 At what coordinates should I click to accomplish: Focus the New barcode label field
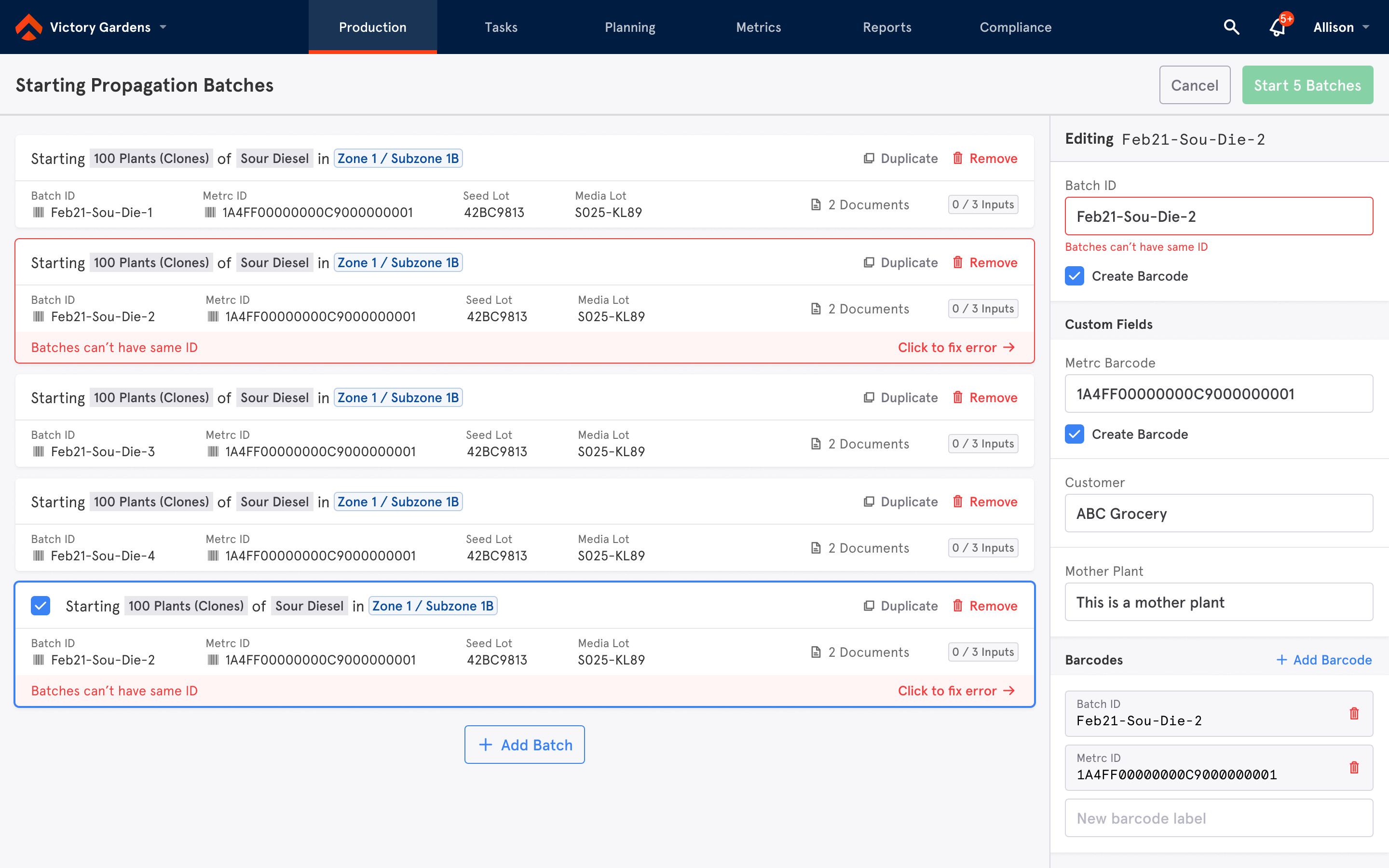click(x=1219, y=818)
